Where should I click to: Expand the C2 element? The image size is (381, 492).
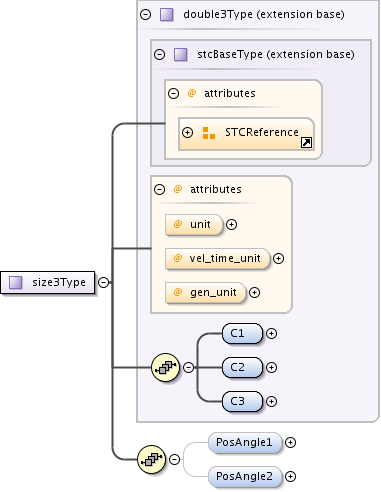point(271,367)
